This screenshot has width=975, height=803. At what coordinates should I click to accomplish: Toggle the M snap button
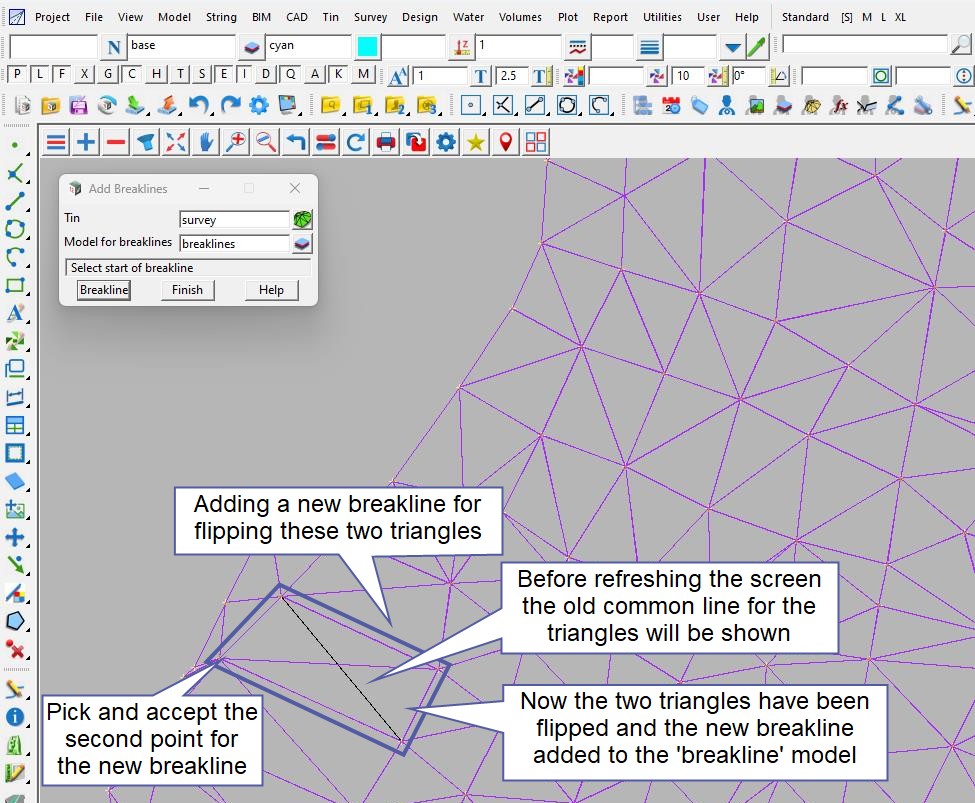coord(363,74)
